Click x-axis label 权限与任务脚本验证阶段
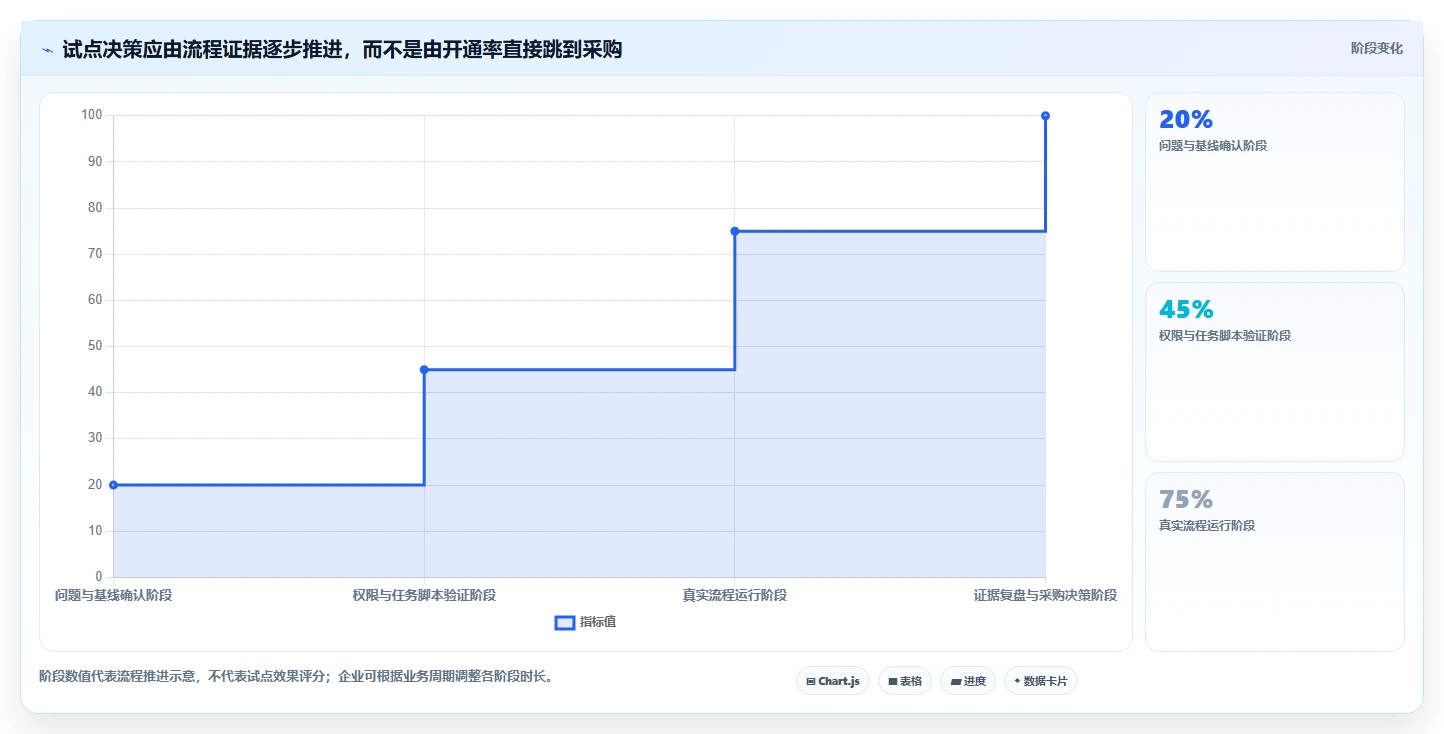The image size is (1444, 734). [x=424, y=595]
